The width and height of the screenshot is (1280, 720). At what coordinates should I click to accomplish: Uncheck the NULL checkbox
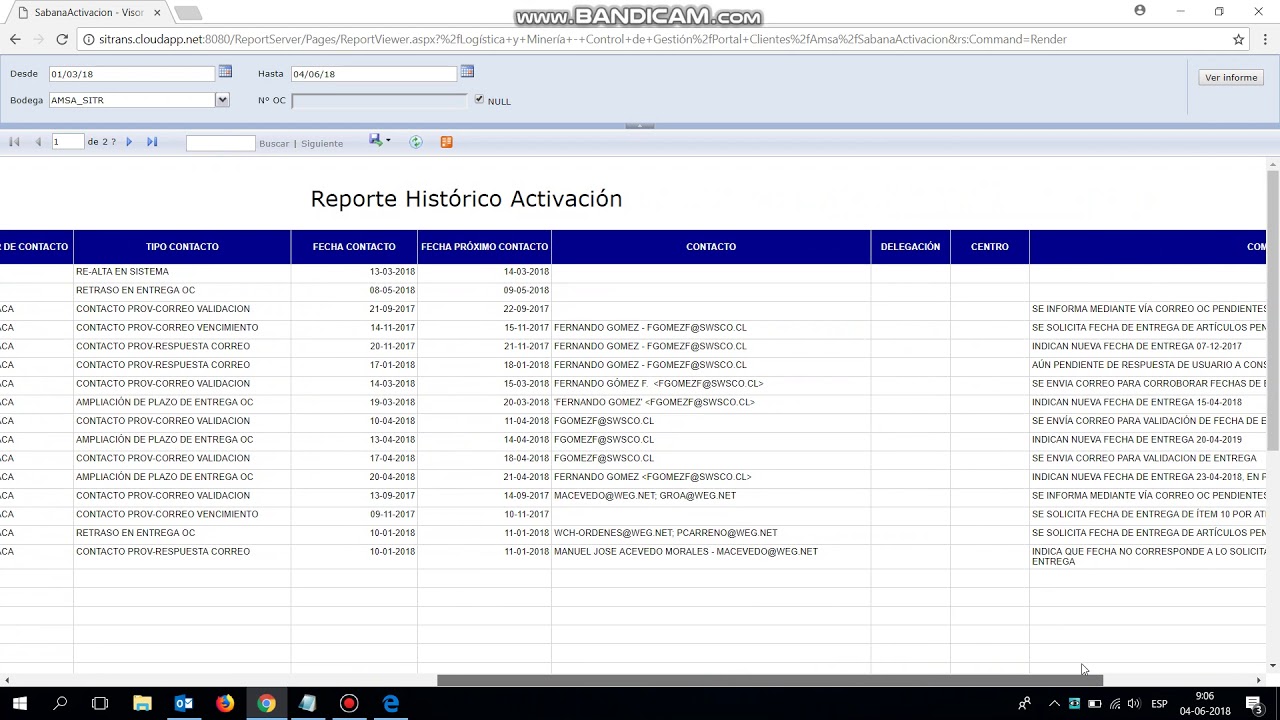[x=479, y=99]
